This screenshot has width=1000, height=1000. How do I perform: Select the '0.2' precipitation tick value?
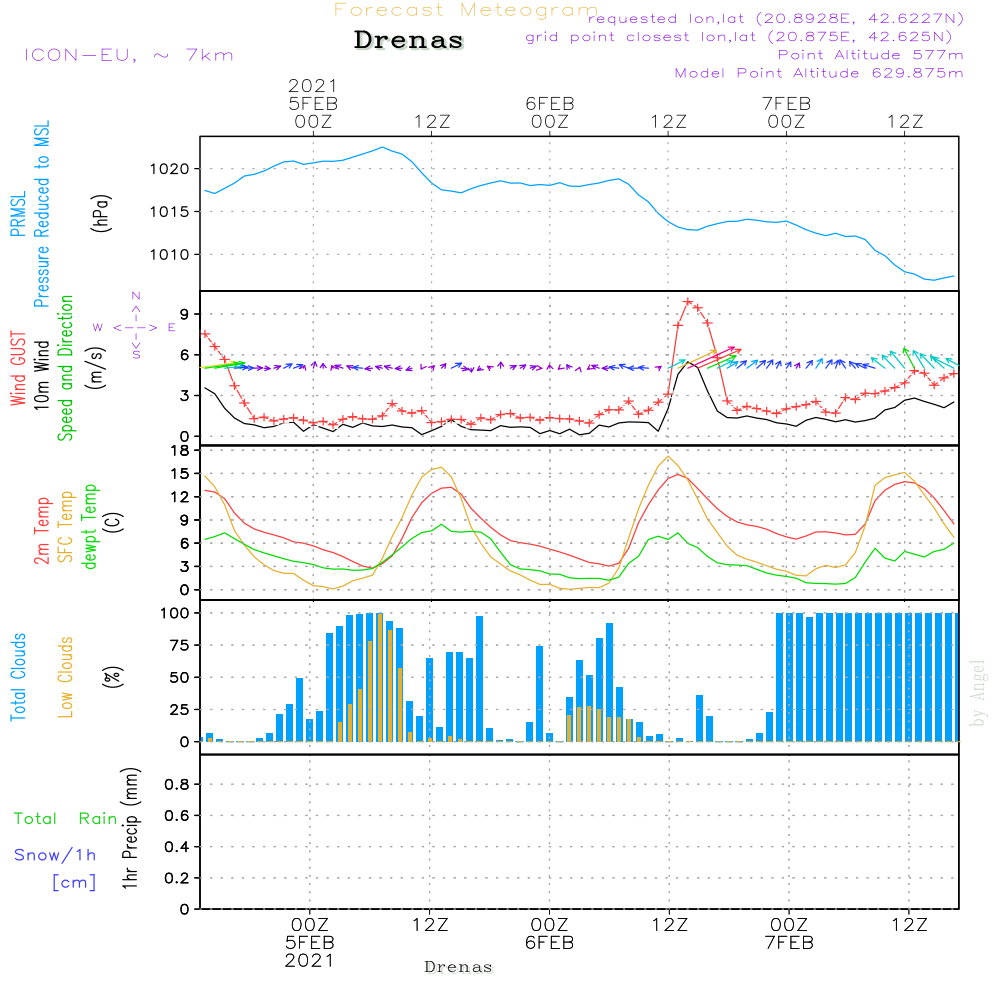click(177, 878)
